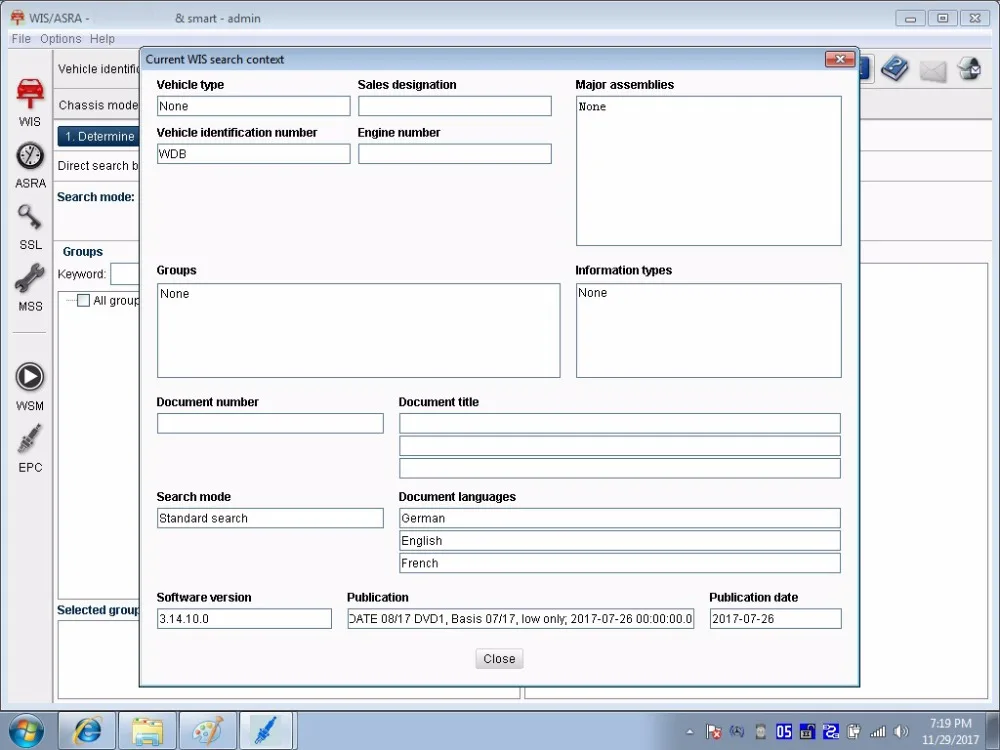Open the Options menu
Screen dimensions: 1000x750
point(61,39)
